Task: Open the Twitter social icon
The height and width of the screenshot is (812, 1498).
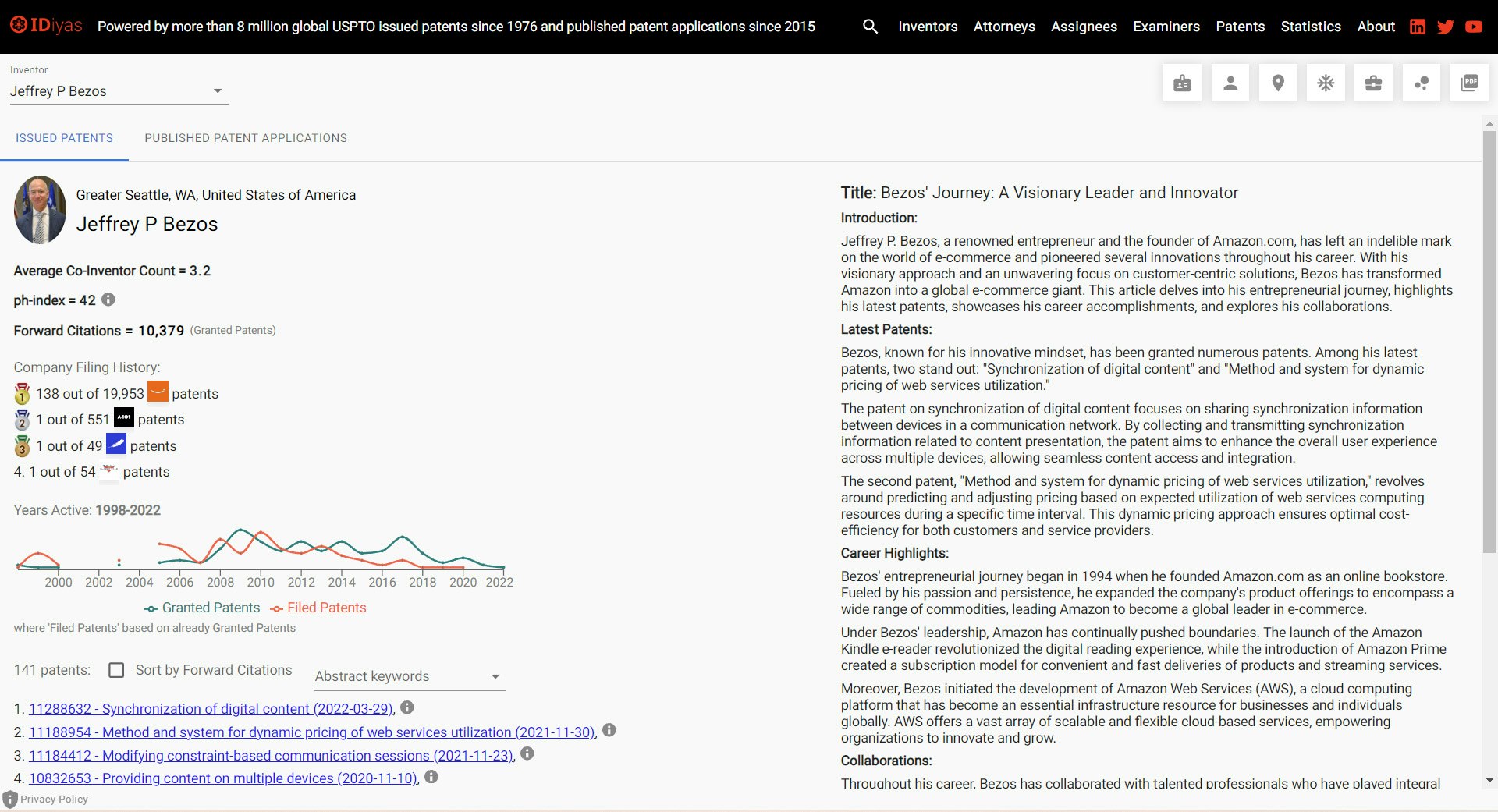Action: click(1446, 27)
